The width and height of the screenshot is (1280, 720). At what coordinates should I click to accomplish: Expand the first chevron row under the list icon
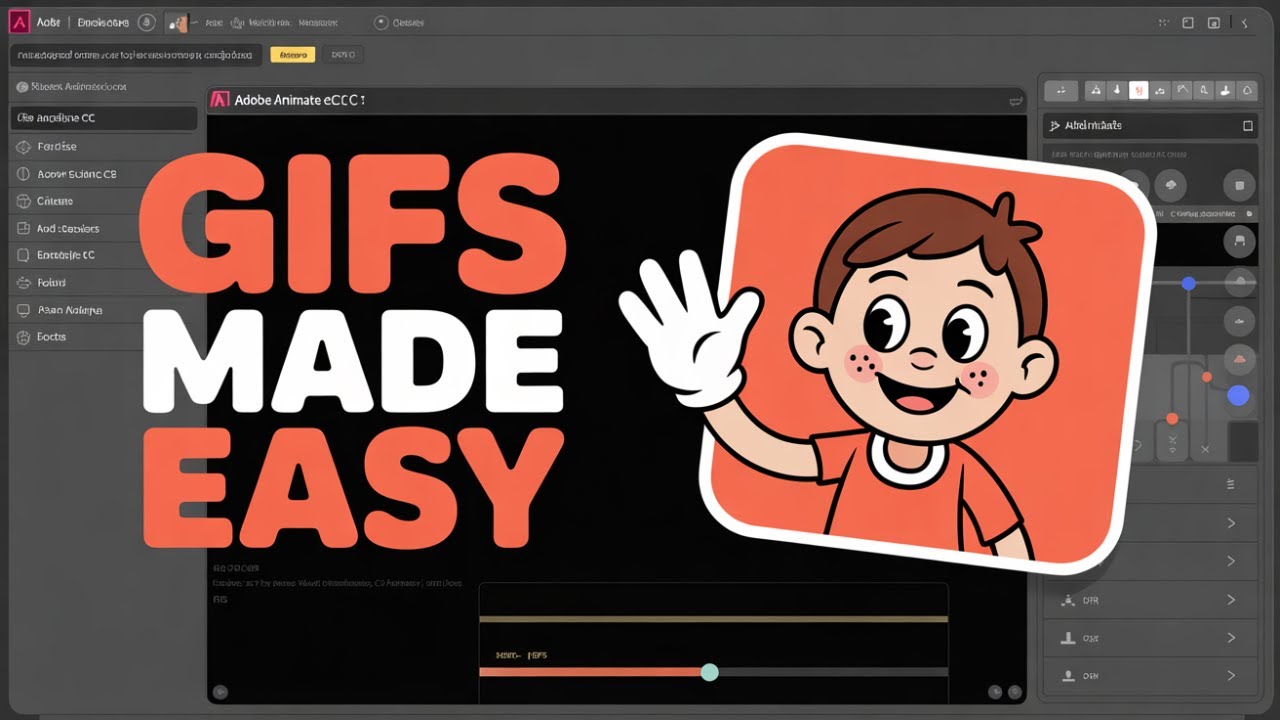1231,523
